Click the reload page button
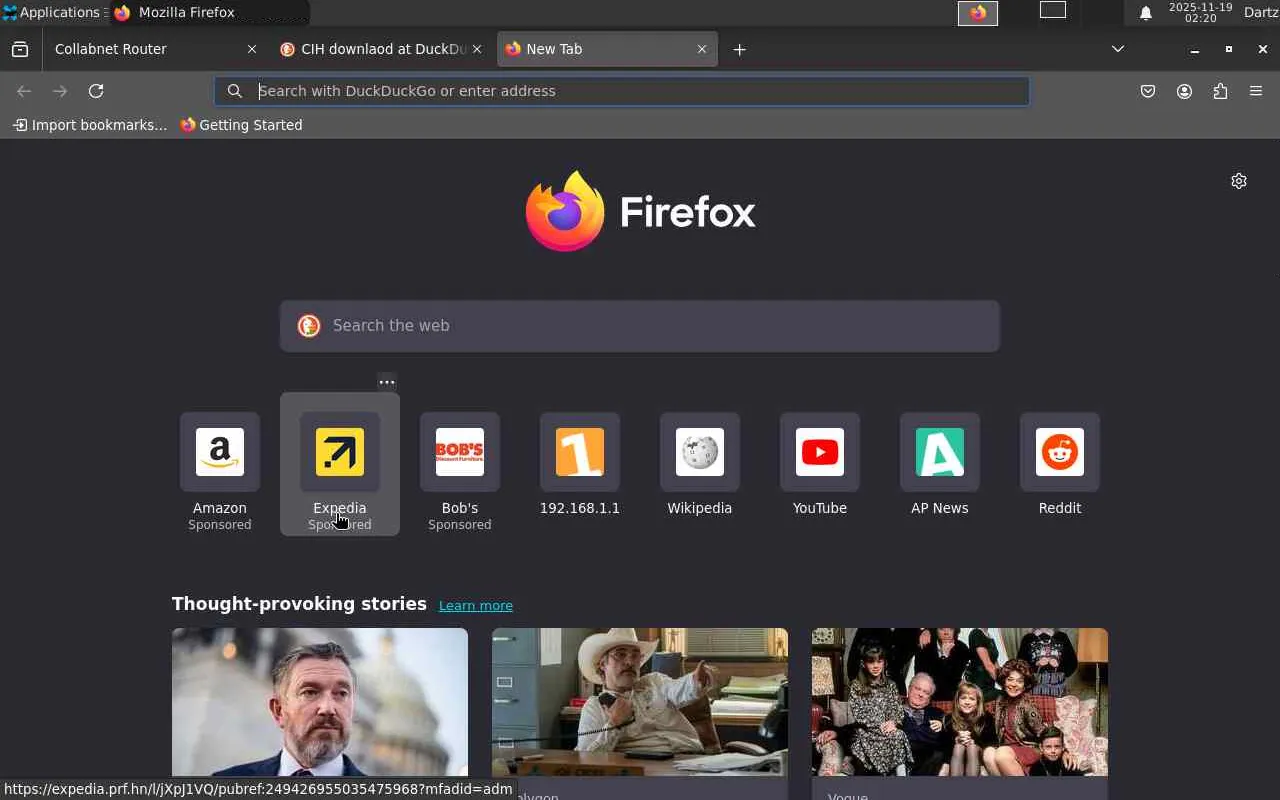Viewport: 1280px width, 800px height. point(96,91)
